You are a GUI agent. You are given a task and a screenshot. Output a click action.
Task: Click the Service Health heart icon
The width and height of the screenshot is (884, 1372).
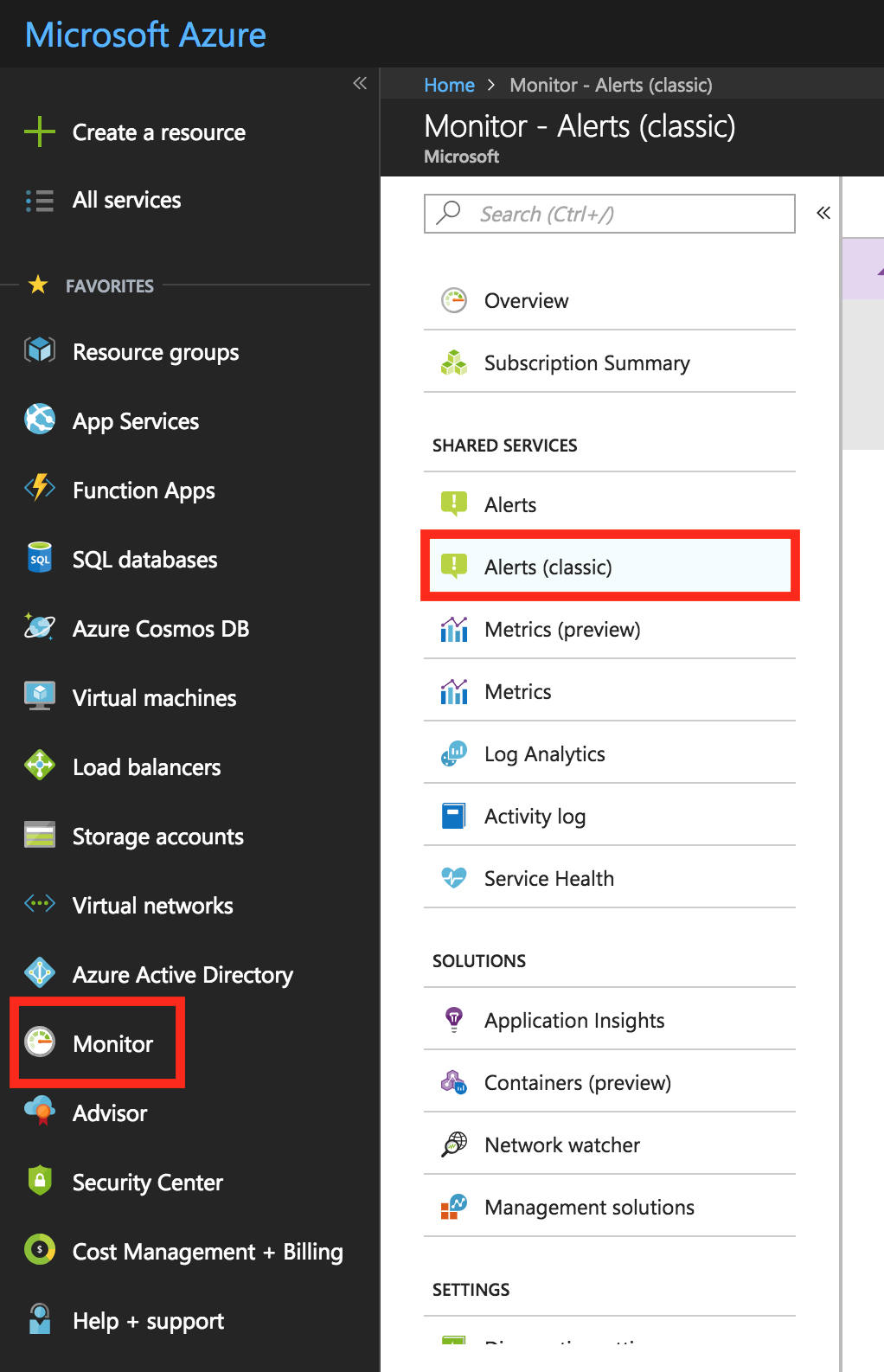click(454, 878)
